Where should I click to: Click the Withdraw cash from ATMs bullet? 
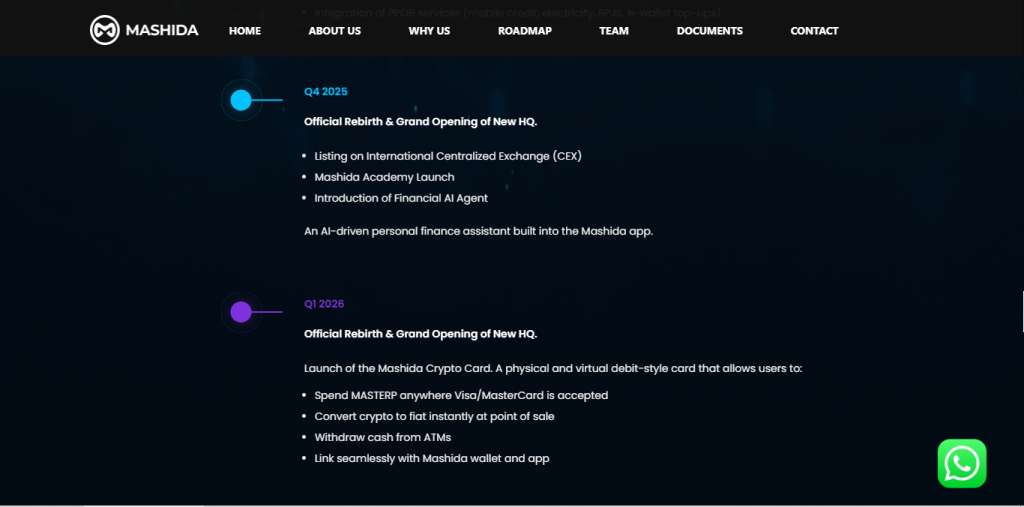[x=382, y=437]
